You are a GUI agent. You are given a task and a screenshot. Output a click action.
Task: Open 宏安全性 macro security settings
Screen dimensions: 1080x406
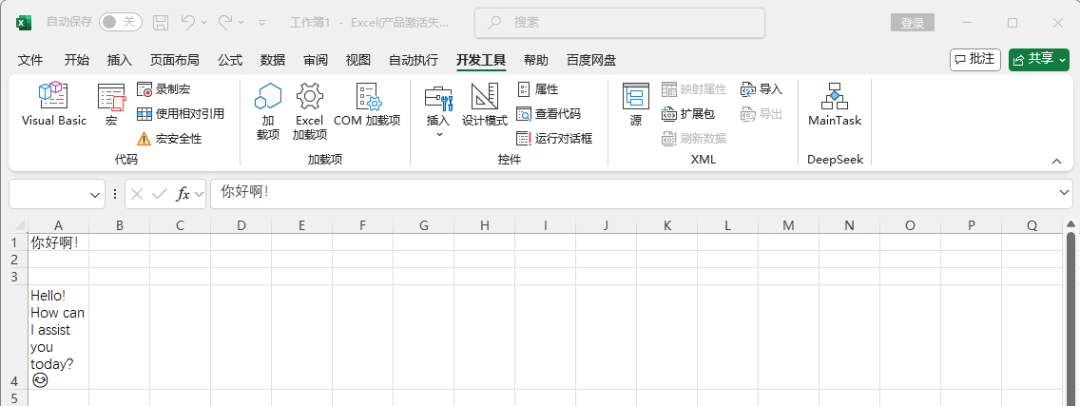coord(169,139)
